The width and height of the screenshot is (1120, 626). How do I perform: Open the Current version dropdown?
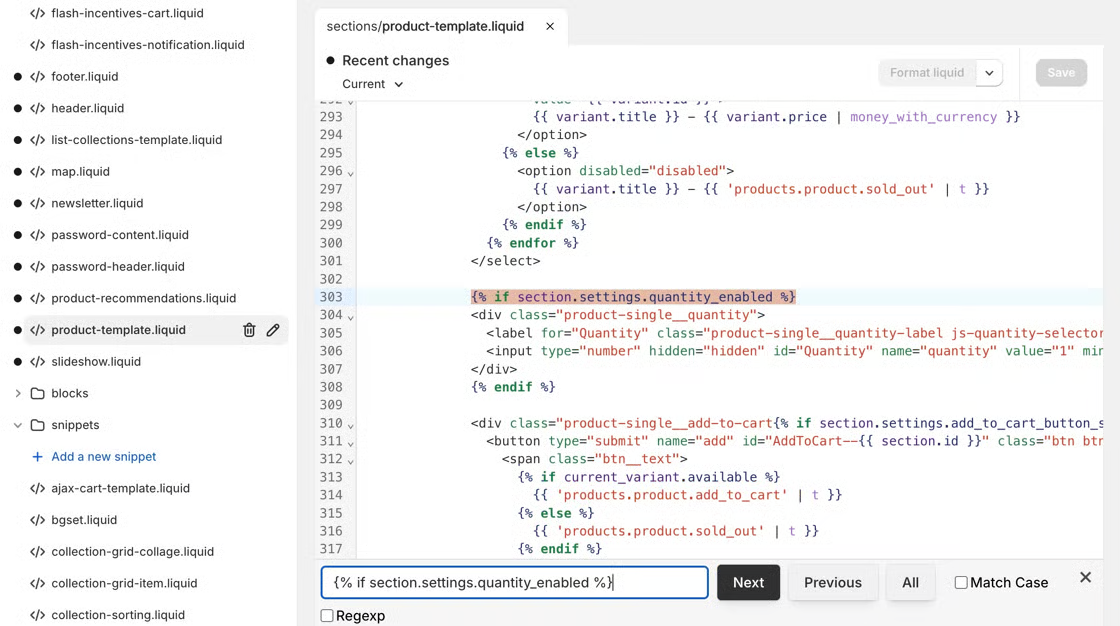pos(373,84)
